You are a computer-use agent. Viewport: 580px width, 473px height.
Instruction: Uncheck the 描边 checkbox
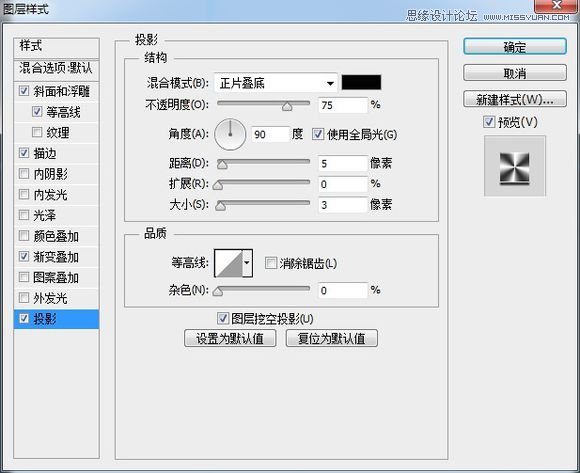24,153
